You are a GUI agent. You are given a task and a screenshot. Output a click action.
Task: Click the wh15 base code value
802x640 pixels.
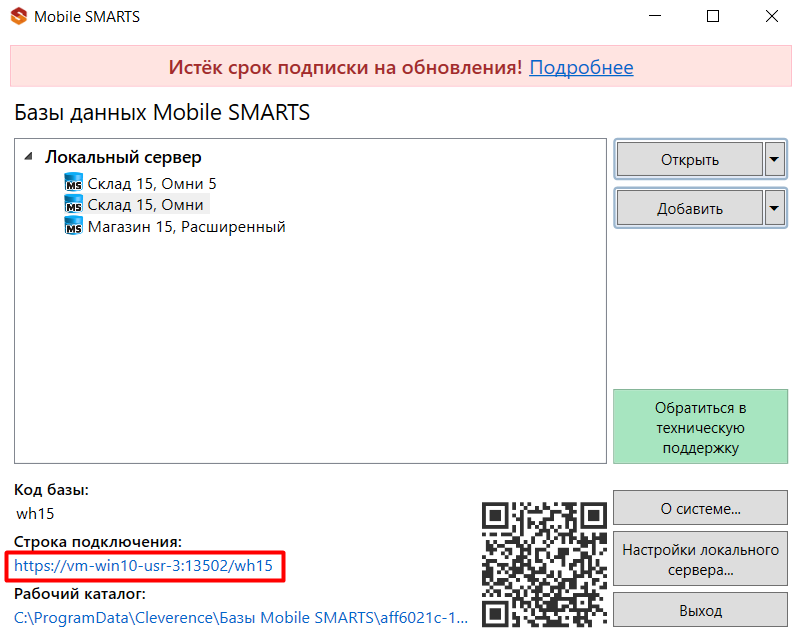35,513
